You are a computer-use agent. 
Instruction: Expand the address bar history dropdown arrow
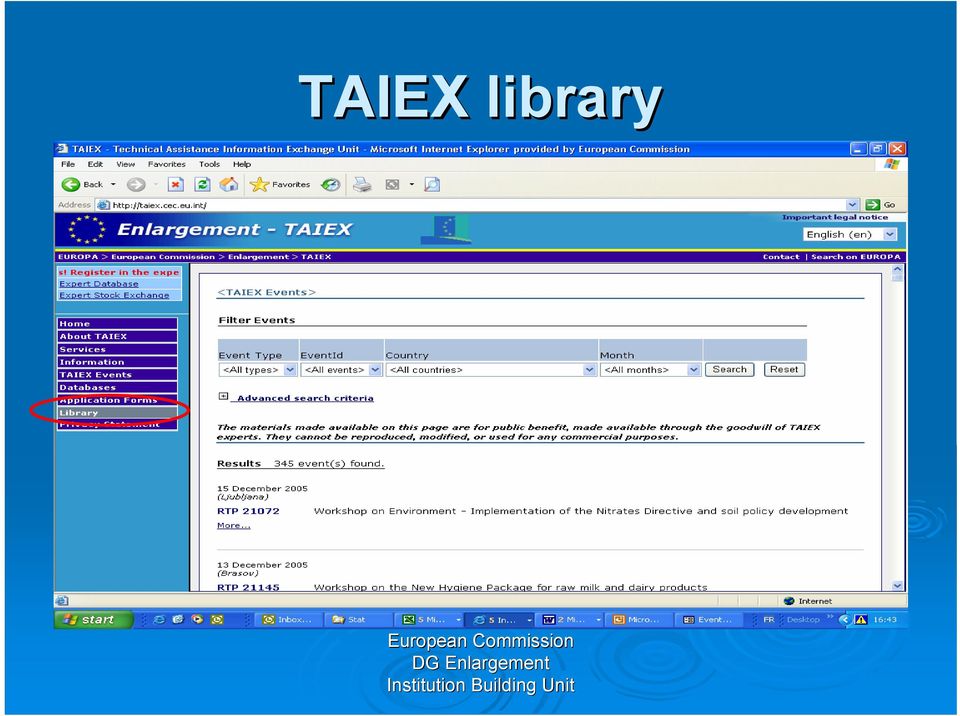(852, 205)
